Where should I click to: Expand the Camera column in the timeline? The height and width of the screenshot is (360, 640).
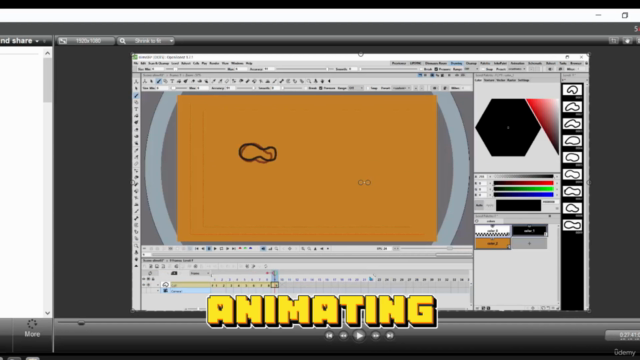coord(158,291)
